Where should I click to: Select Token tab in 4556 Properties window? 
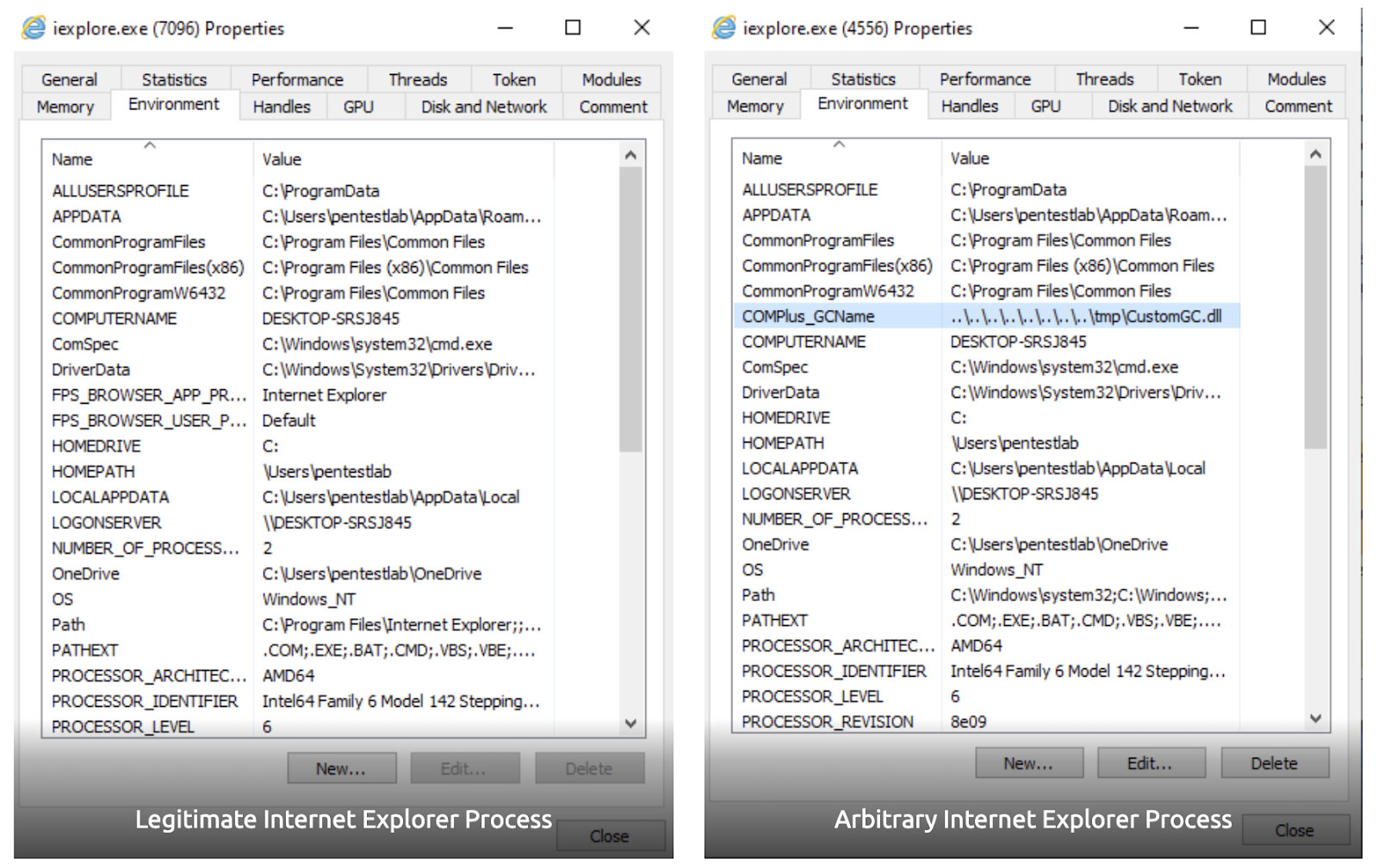tap(1201, 79)
